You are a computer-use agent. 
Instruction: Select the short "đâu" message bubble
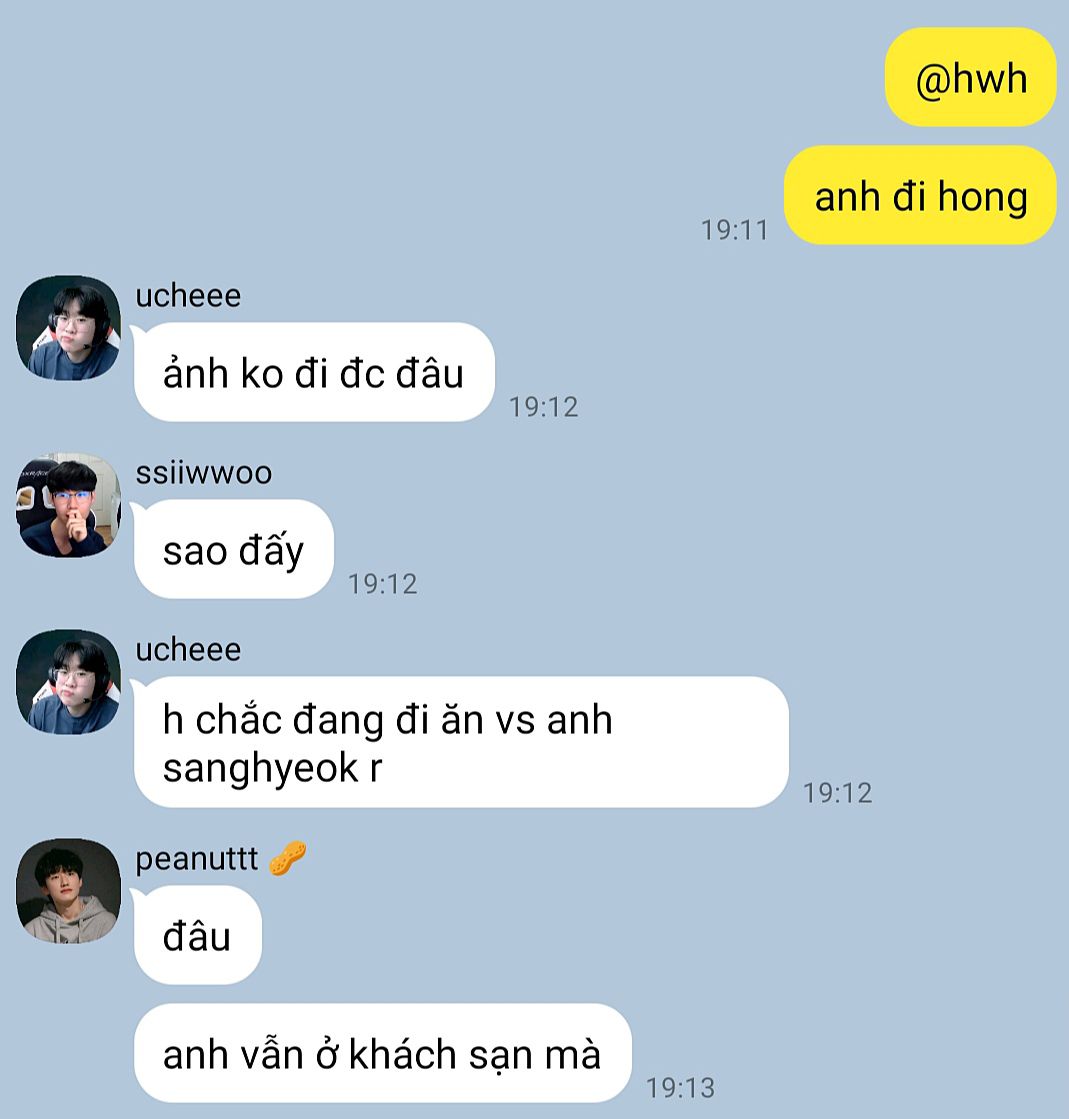pyautogui.click(x=198, y=935)
